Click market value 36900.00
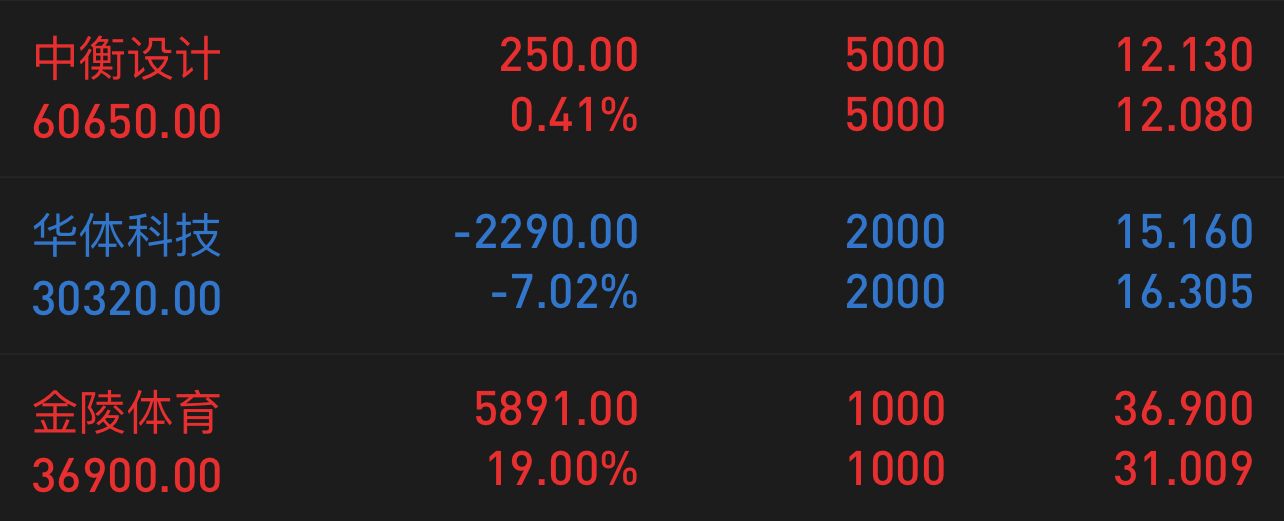Image resolution: width=1284 pixels, height=521 pixels. [127, 475]
